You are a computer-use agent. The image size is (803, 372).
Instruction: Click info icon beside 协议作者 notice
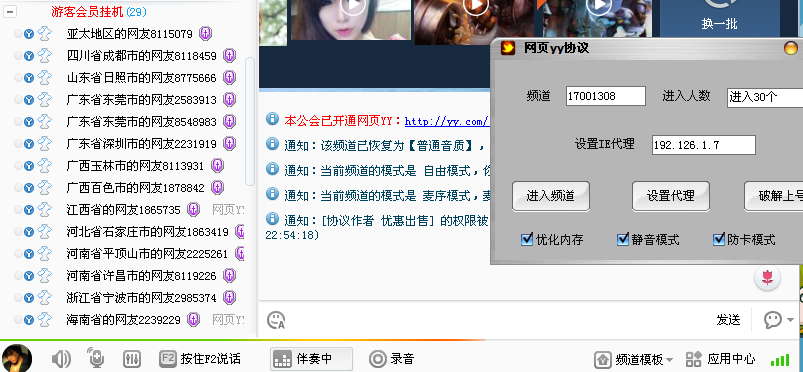pyautogui.click(x=272, y=219)
